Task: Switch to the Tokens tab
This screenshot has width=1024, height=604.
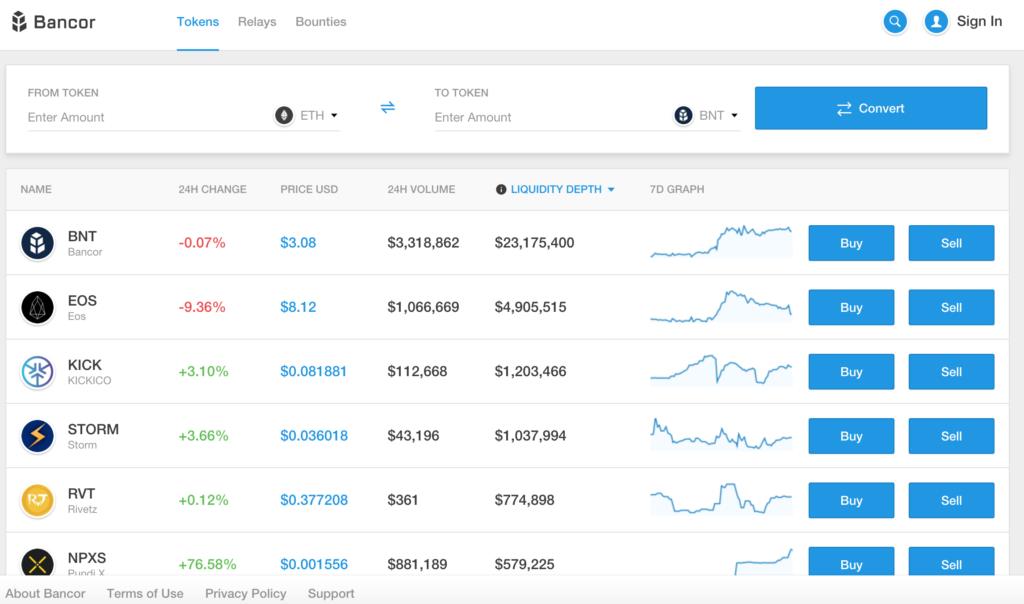Action: point(197,22)
